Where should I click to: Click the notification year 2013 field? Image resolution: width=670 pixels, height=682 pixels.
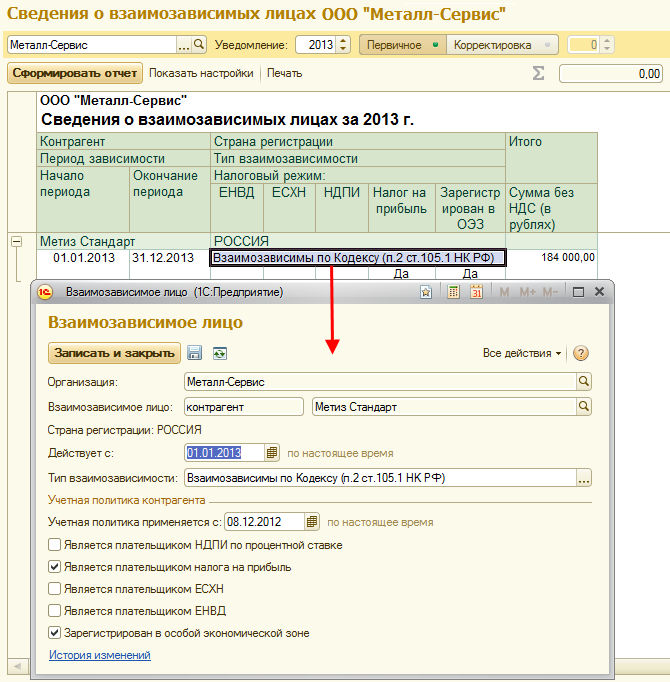click(316, 45)
